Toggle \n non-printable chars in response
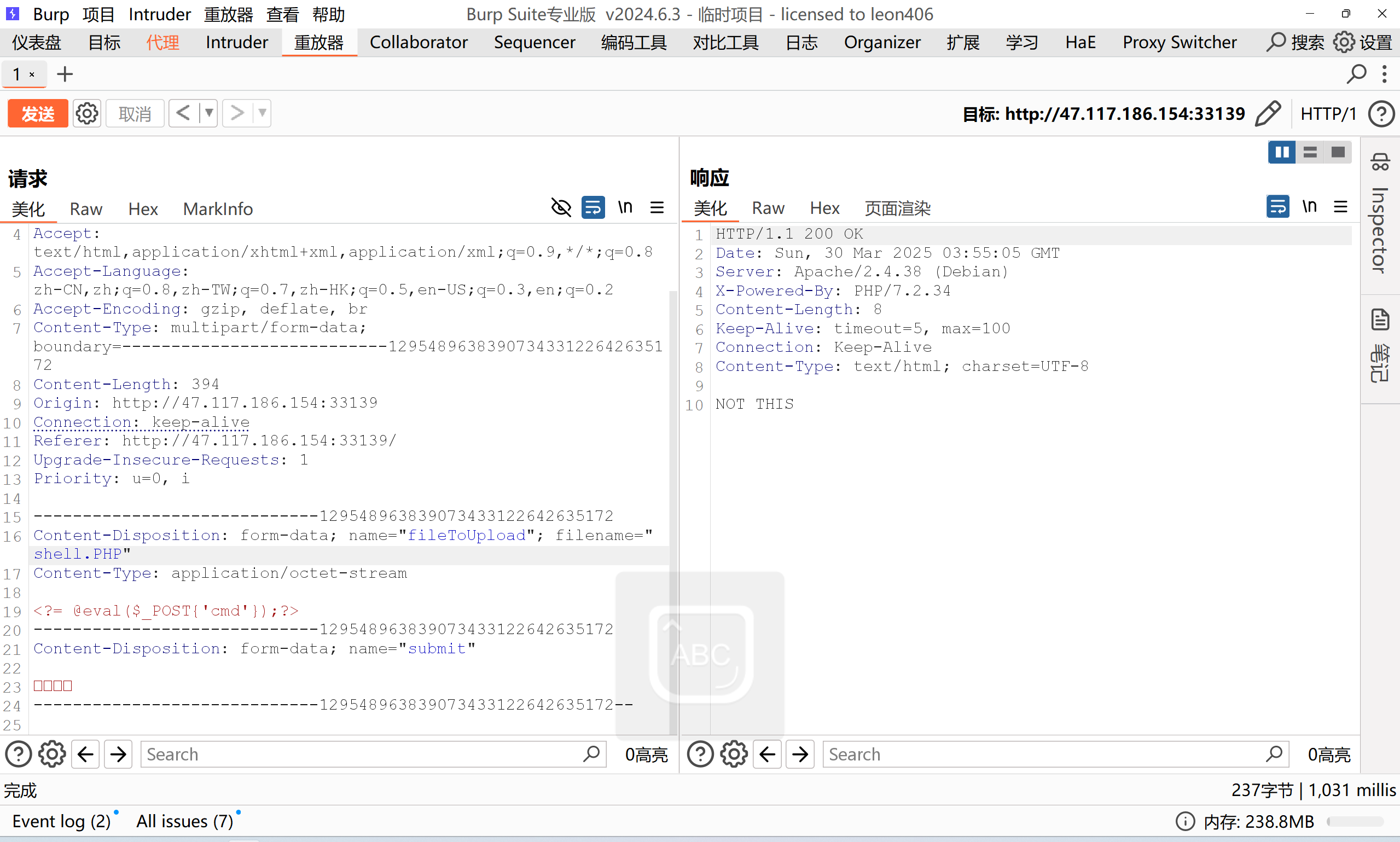Viewport: 1400px width, 842px height. [1309, 206]
